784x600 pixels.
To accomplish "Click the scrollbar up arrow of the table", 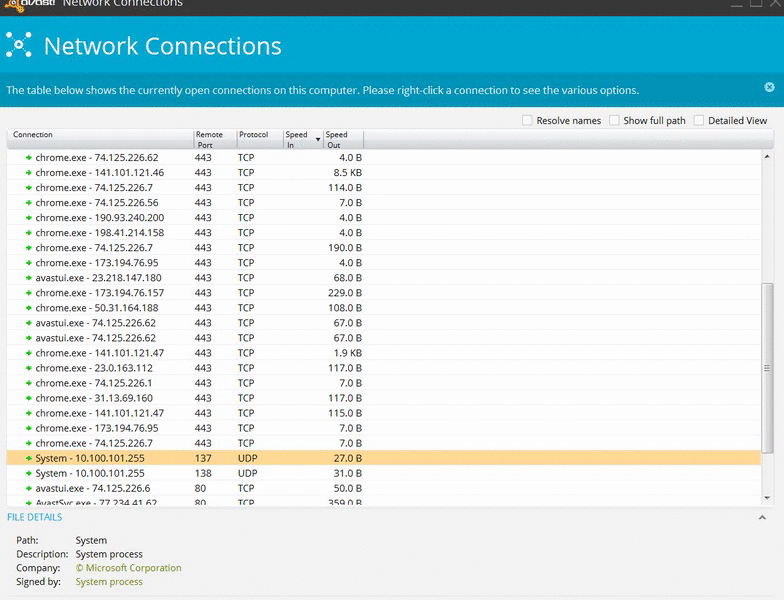I will (767, 156).
